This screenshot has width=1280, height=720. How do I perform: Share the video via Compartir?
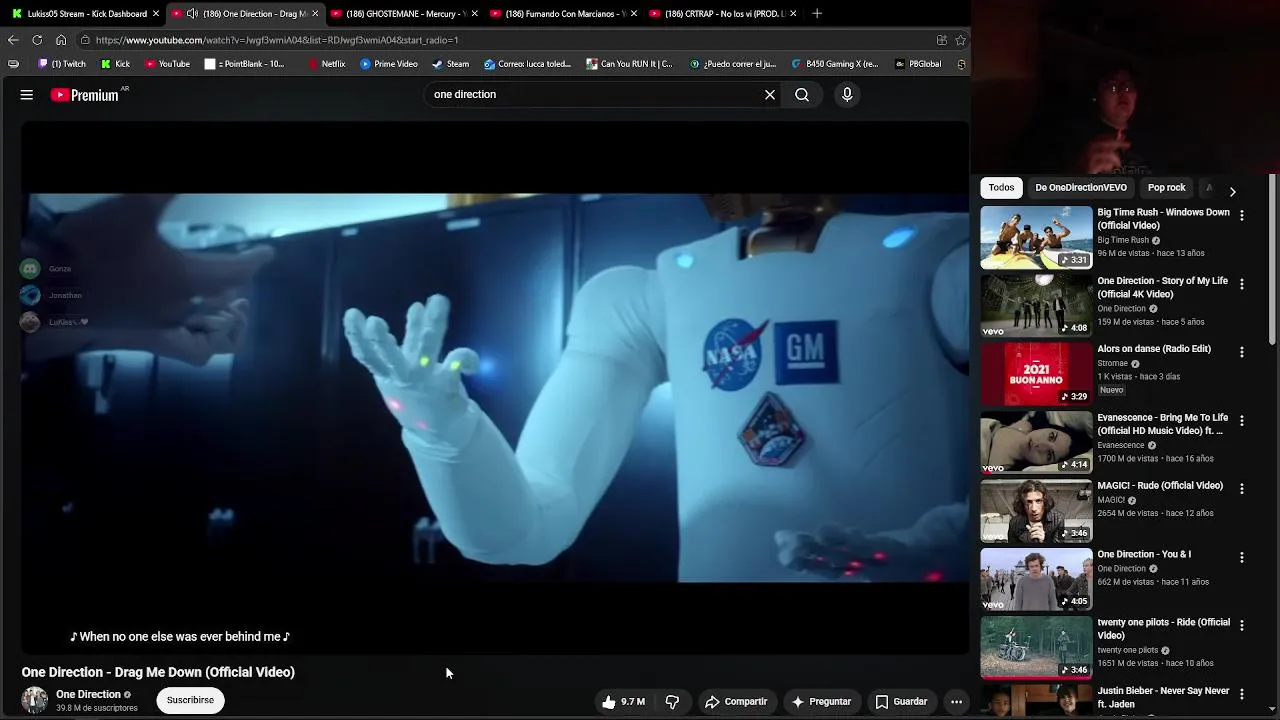736,702
